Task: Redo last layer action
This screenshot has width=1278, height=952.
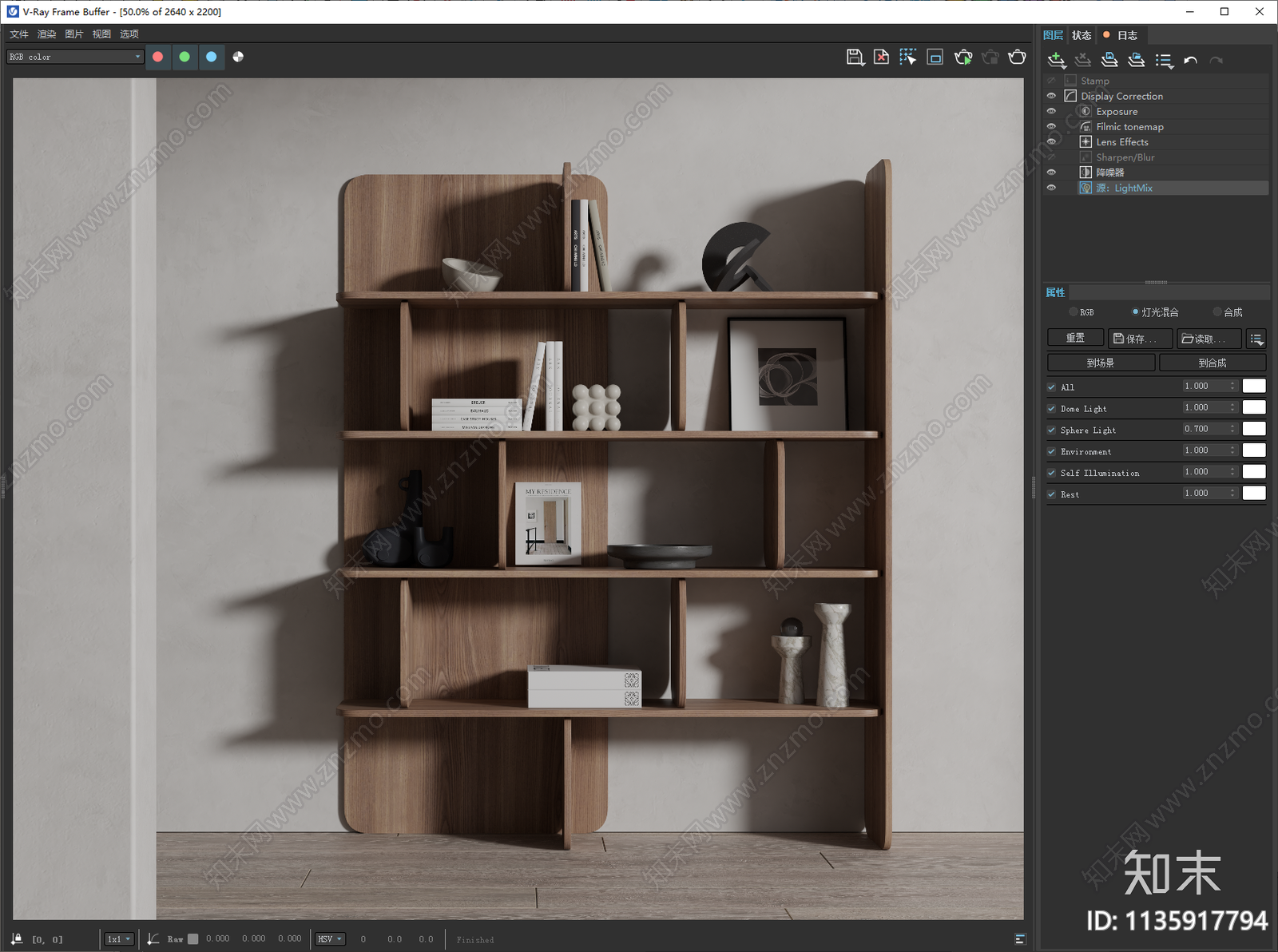Action: (x=1216, y=60)
